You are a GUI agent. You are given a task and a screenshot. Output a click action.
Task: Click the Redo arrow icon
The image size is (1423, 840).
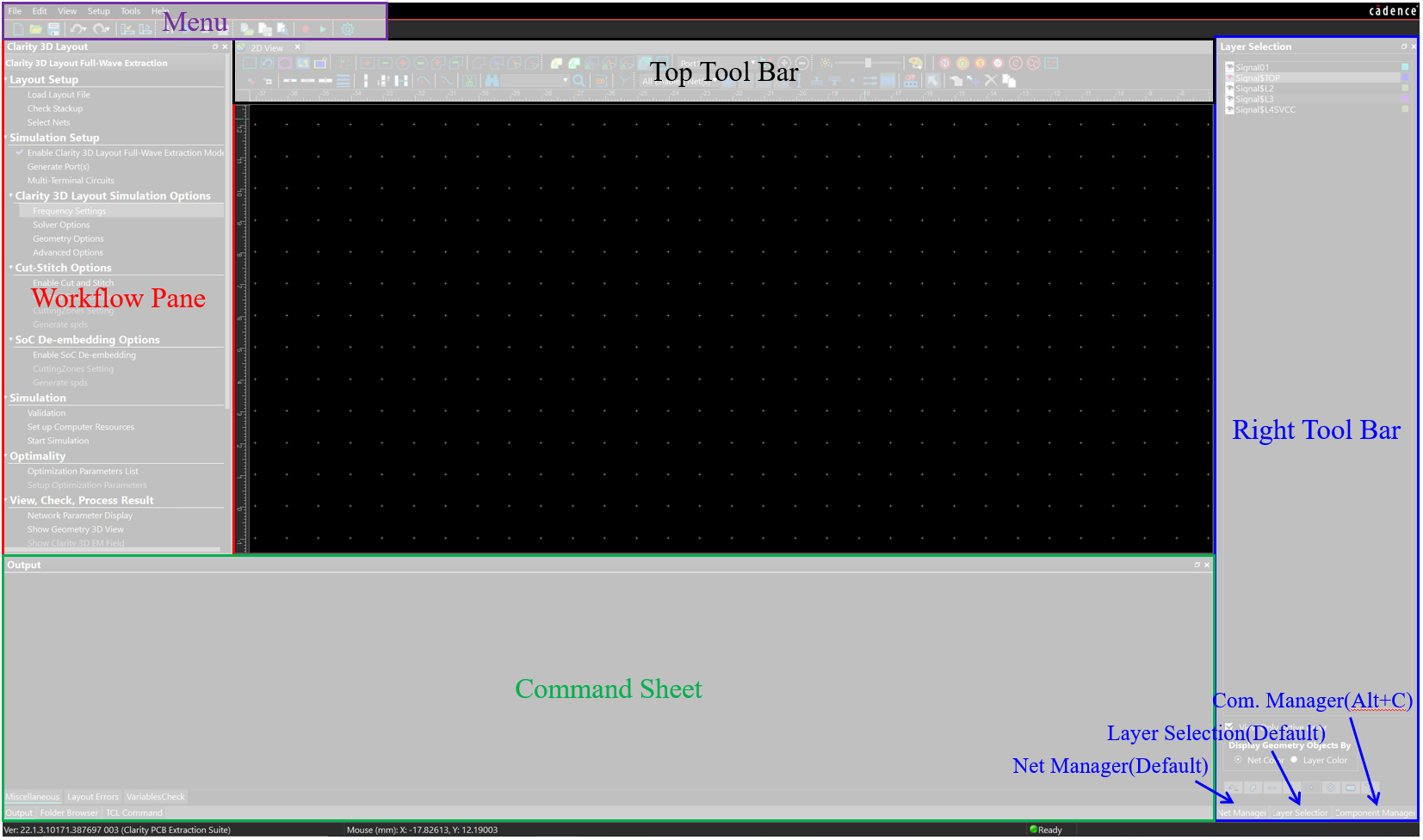coord(99,29)
